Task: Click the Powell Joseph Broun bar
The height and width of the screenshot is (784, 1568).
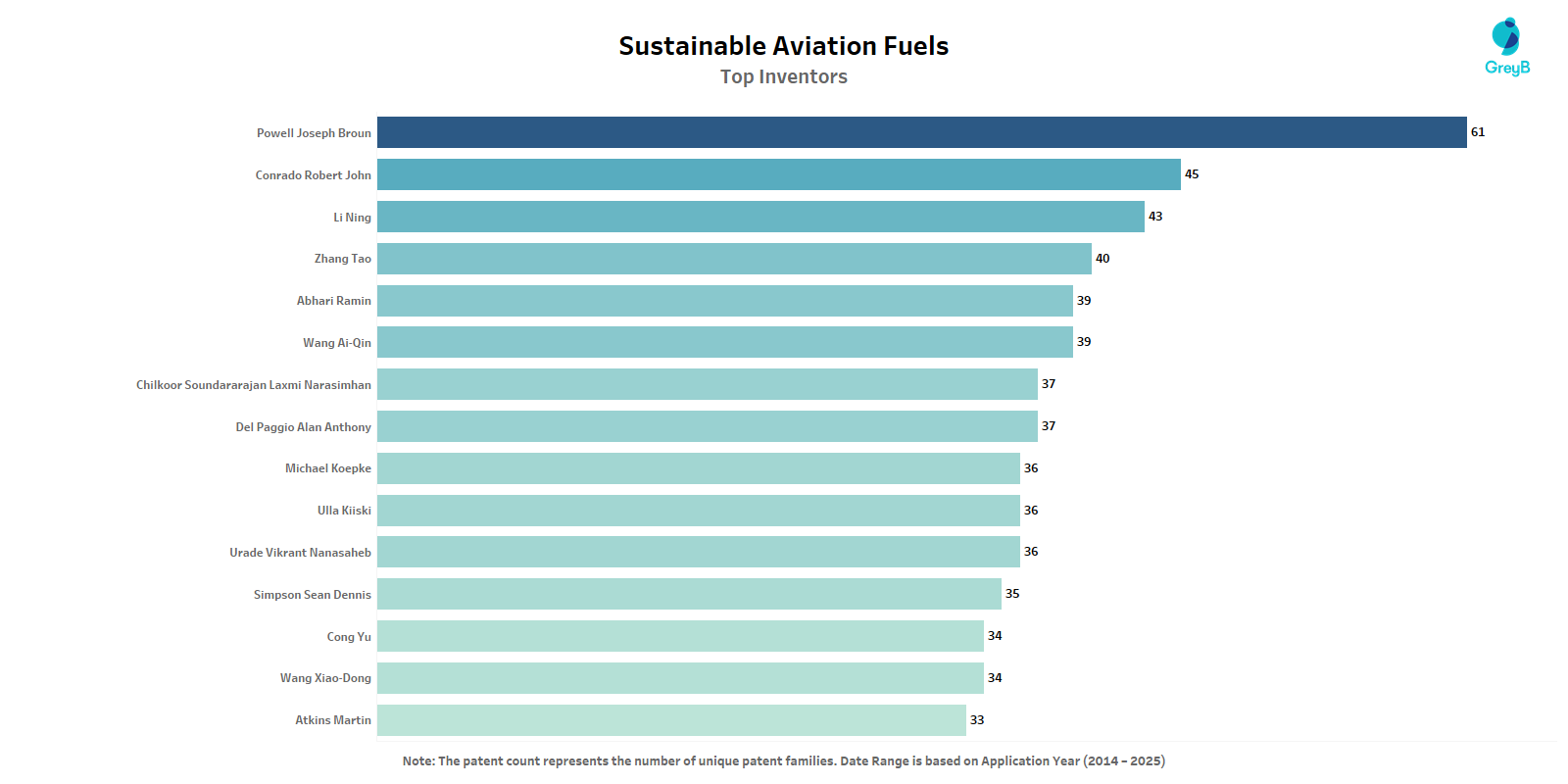Action: pyautogui.click(x=921, y=132)
